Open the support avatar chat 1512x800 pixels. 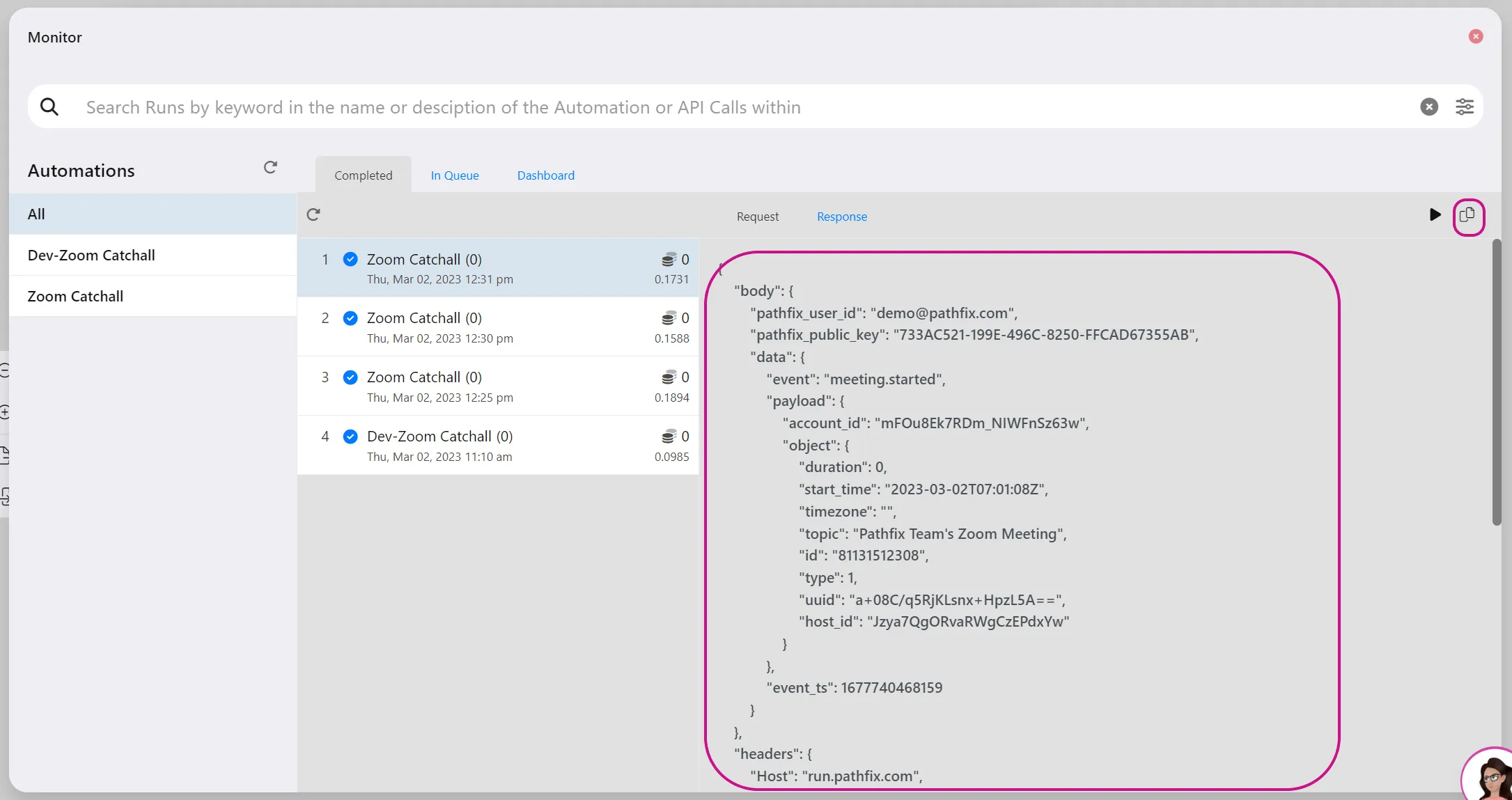1488,774
